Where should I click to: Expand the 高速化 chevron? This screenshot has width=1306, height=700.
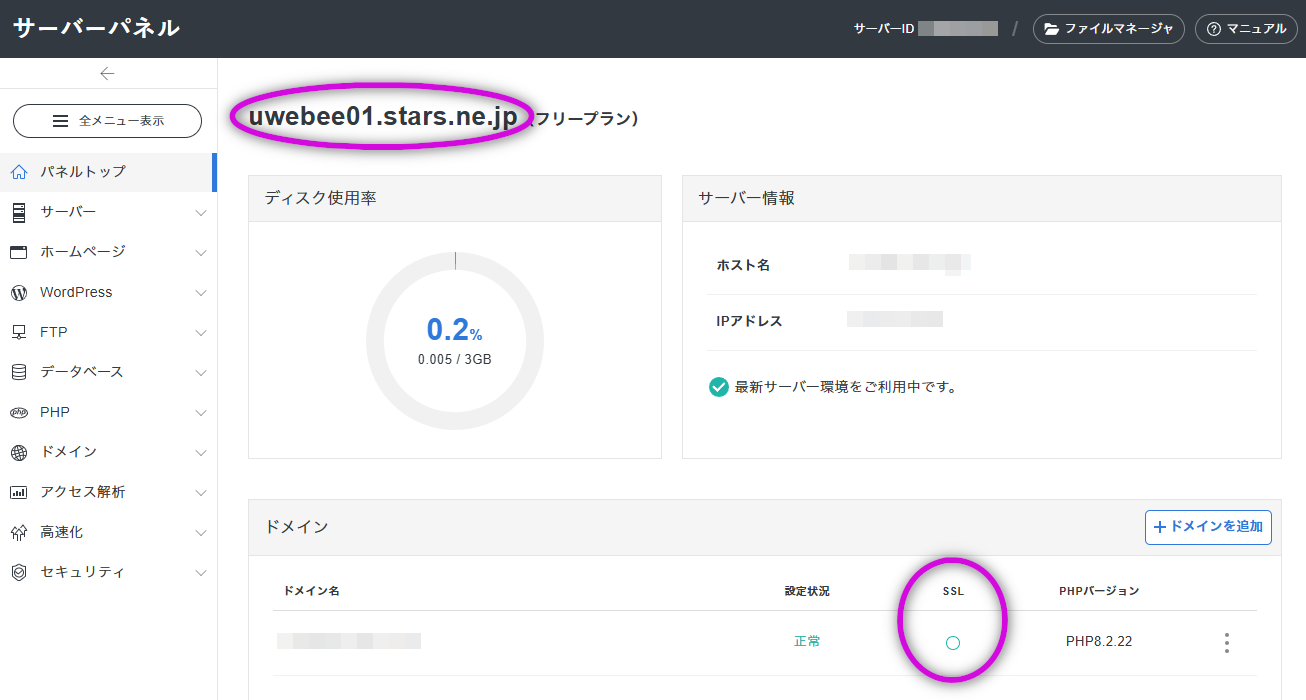[x=201, y=533]
